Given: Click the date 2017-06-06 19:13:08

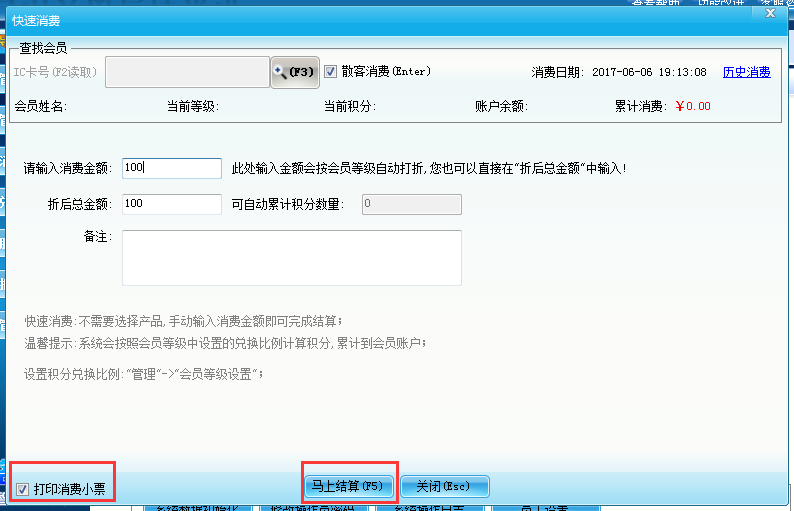Looking at the screenshot, I should [649, 72].
